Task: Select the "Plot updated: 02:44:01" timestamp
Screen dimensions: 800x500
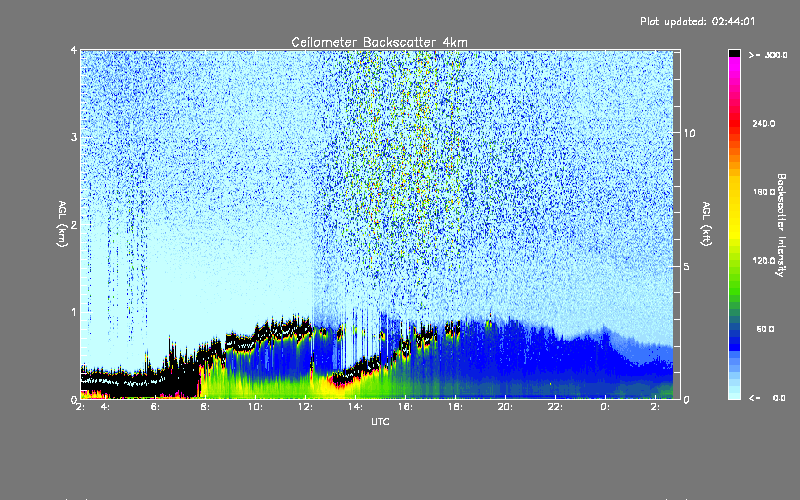Action: coord(697,21)
